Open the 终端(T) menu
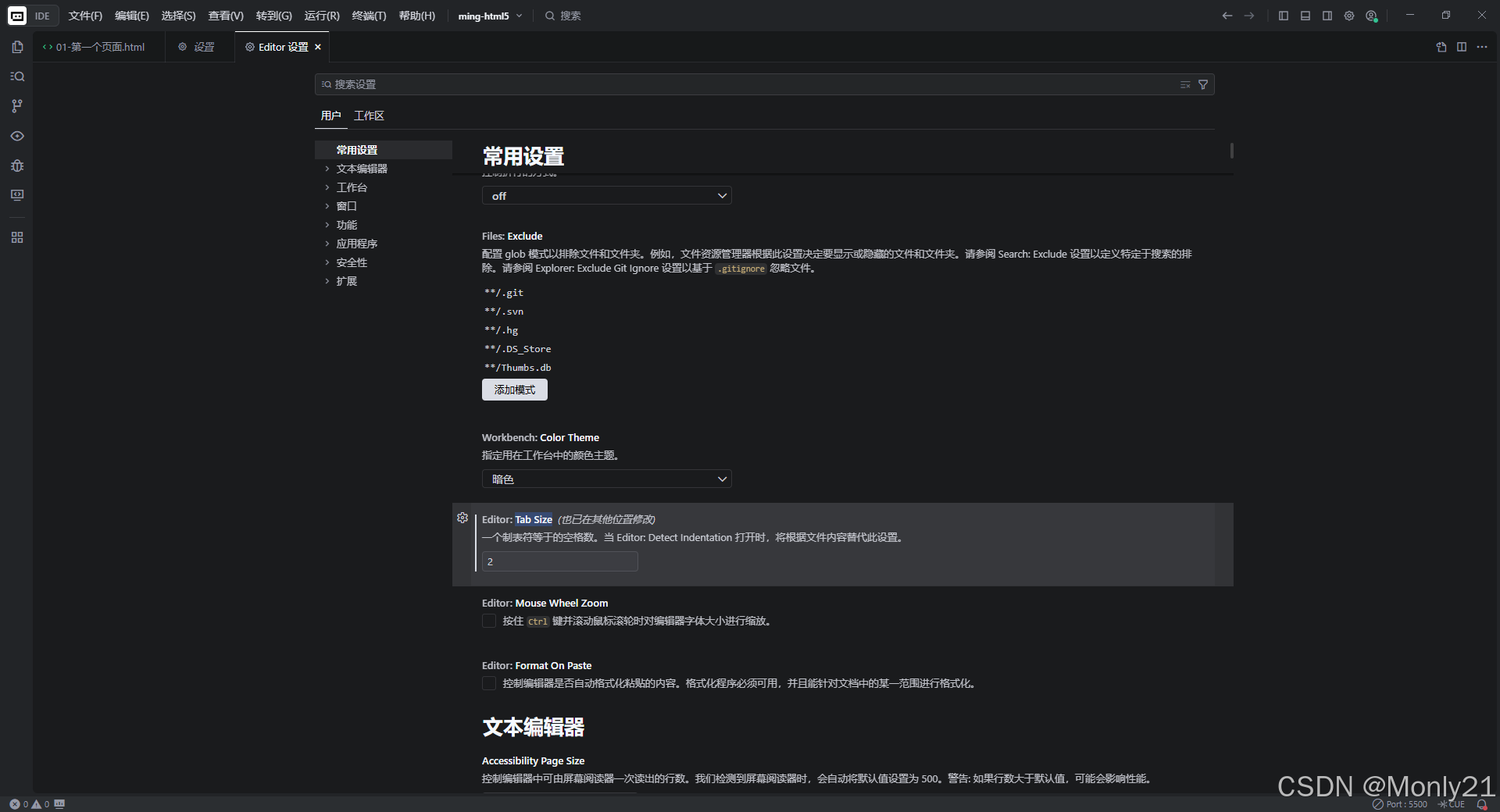 click(369, 16)
